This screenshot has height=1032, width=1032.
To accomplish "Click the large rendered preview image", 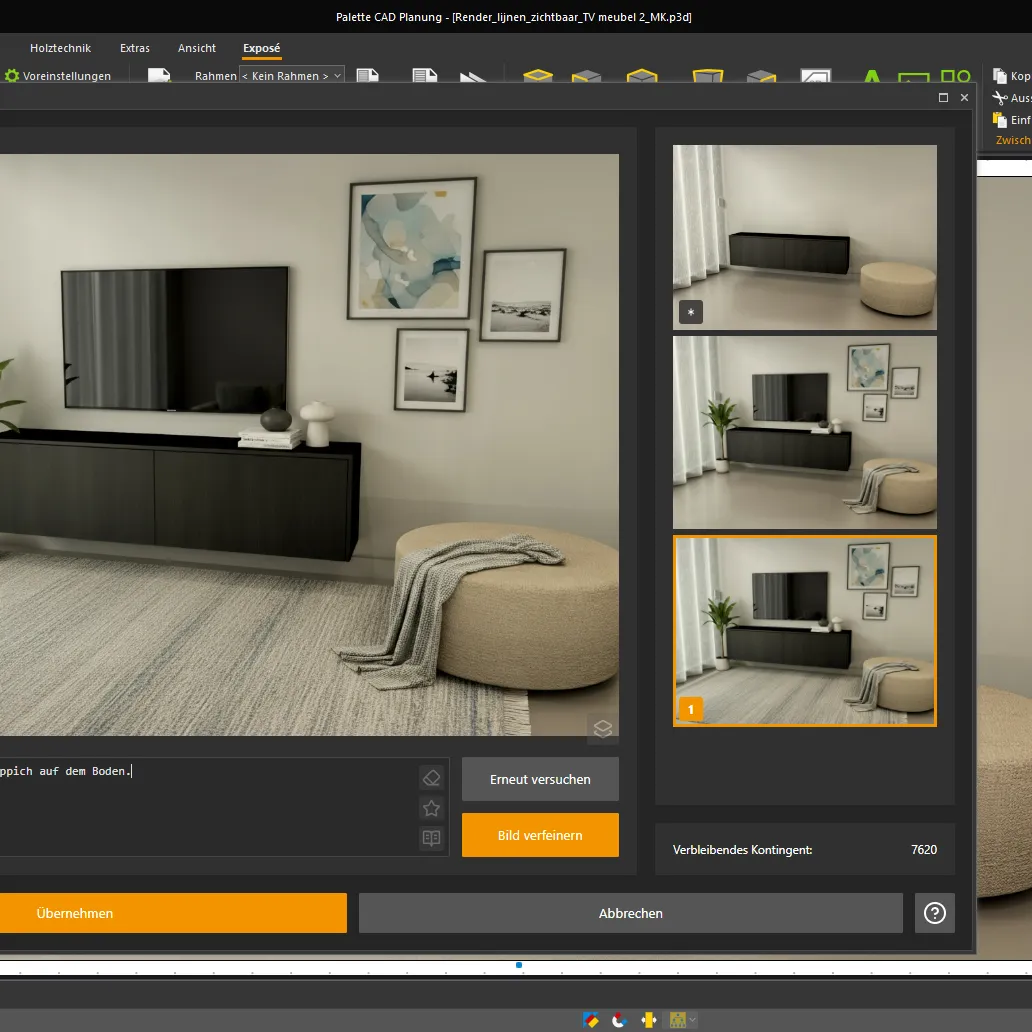I will pos(309,445).
